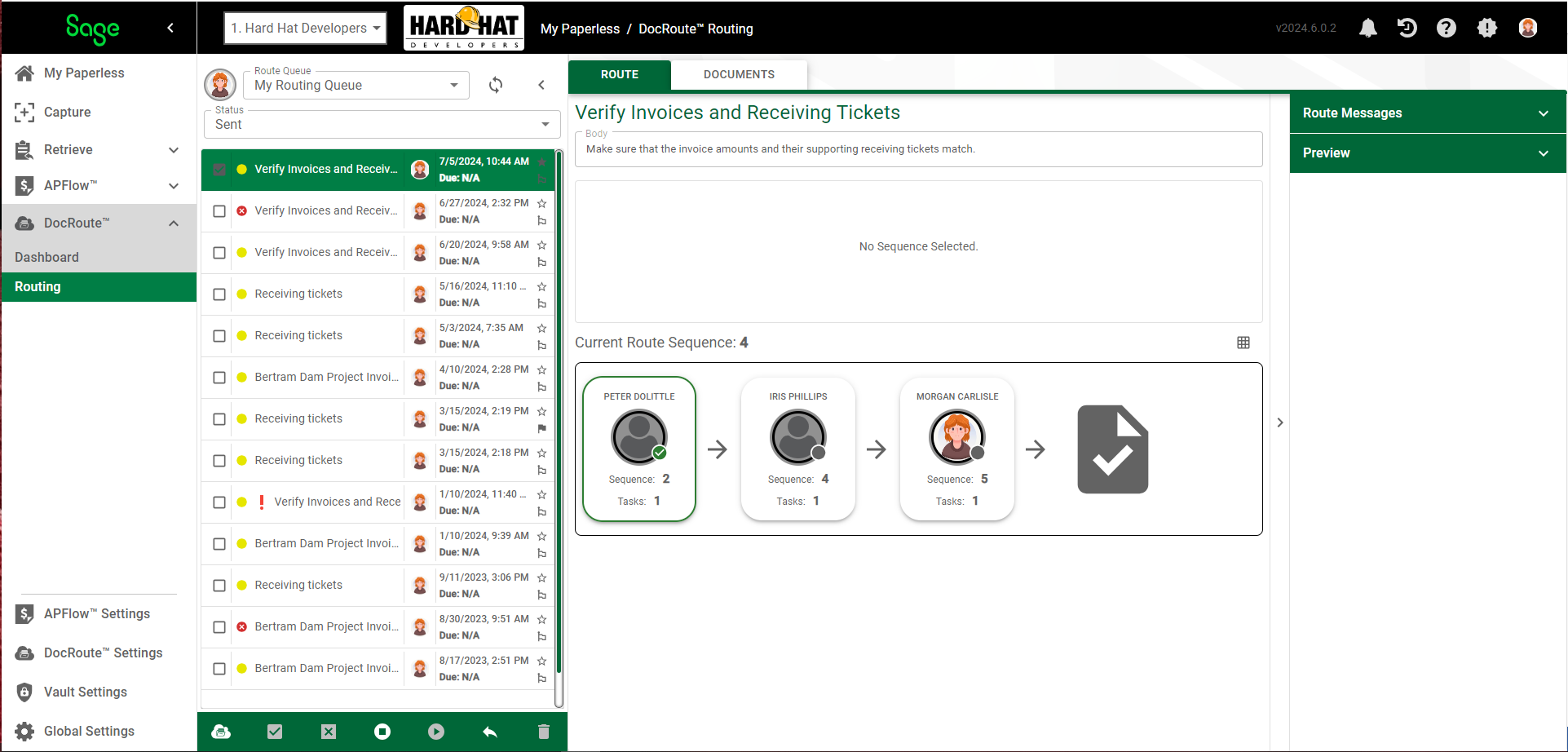Collapse the sidebar with the arrow next to Sage
1568x752 pixels.
pos(170,28)
